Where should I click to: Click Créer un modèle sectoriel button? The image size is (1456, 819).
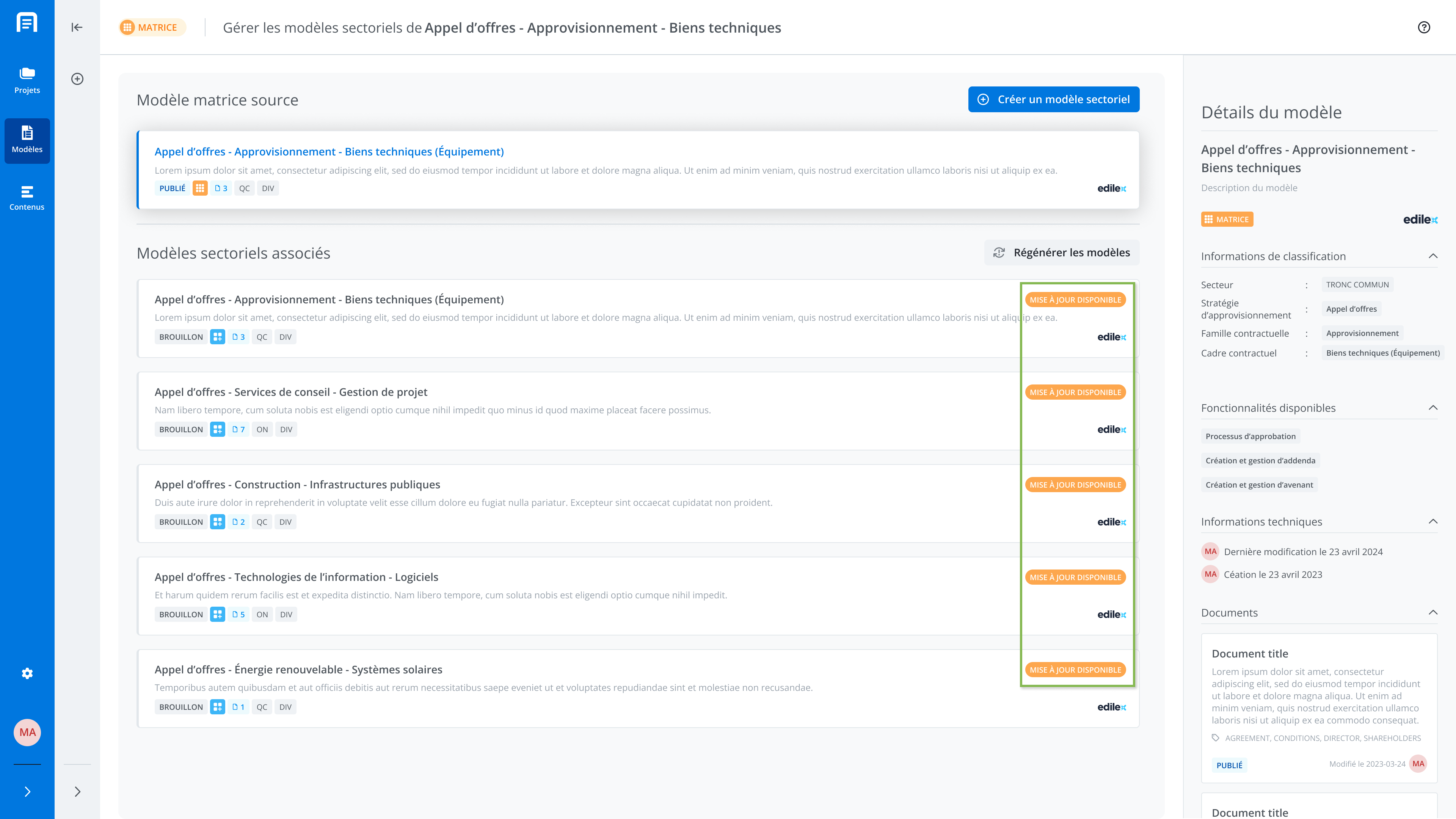pyautogui.click(x=1054, y=99)
